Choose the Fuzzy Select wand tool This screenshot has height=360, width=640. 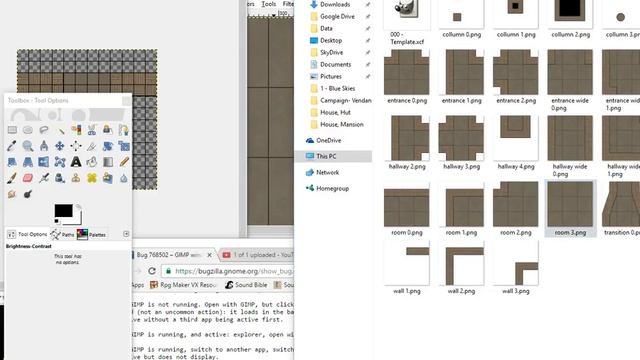60,130
